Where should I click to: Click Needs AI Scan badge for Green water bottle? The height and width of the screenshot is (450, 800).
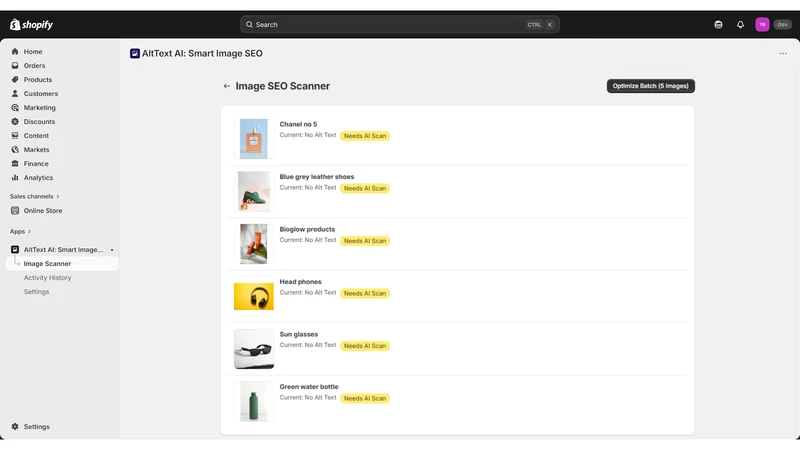click(x=365, y=398)
